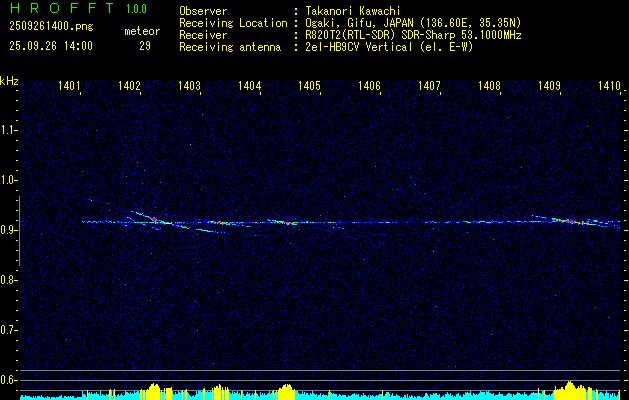This screenshot has width=629, height=400.
Task: Click frequency label 0.9
Action: 7,230
